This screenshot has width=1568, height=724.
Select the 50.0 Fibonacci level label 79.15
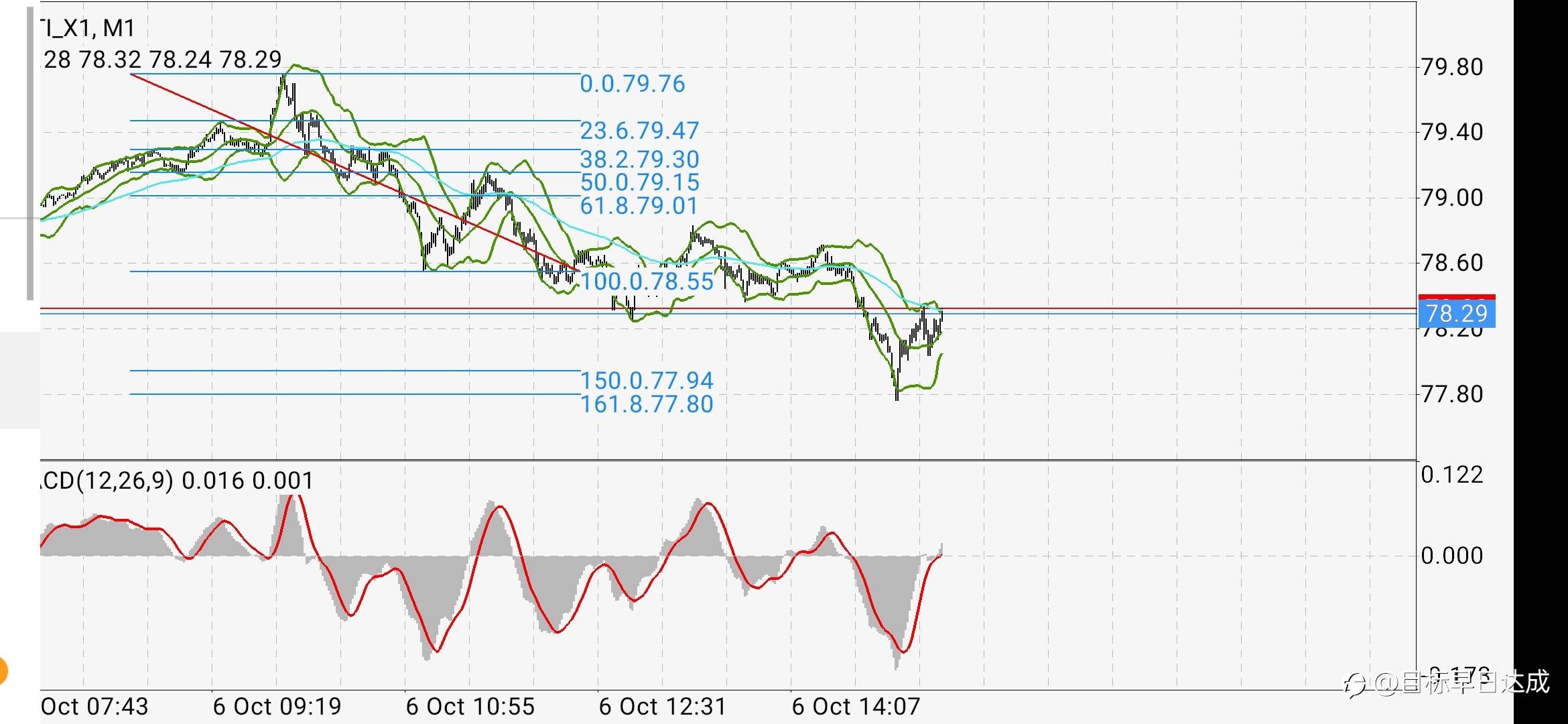[639, 182]
